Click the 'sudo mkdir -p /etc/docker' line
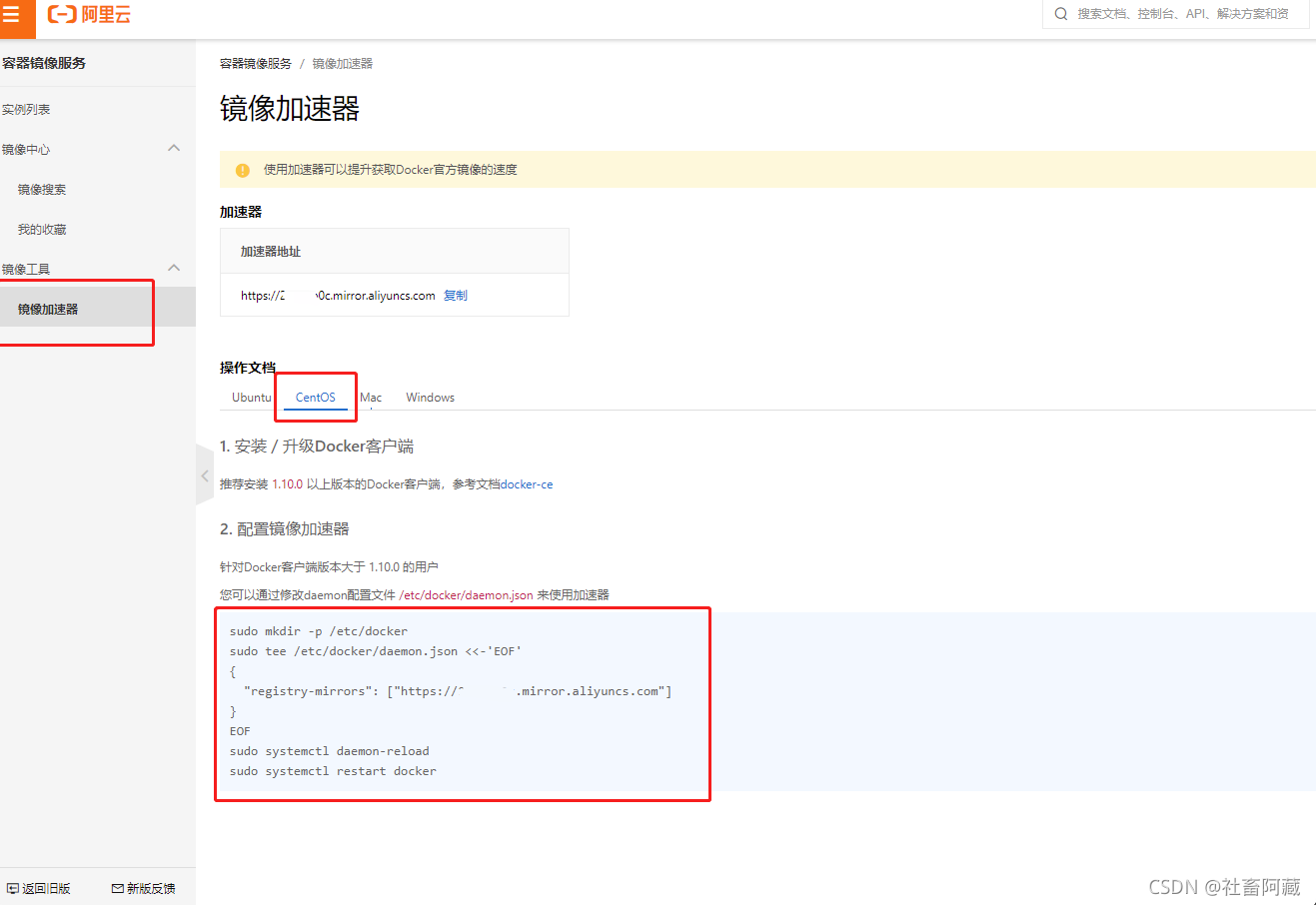 [319, 631]
